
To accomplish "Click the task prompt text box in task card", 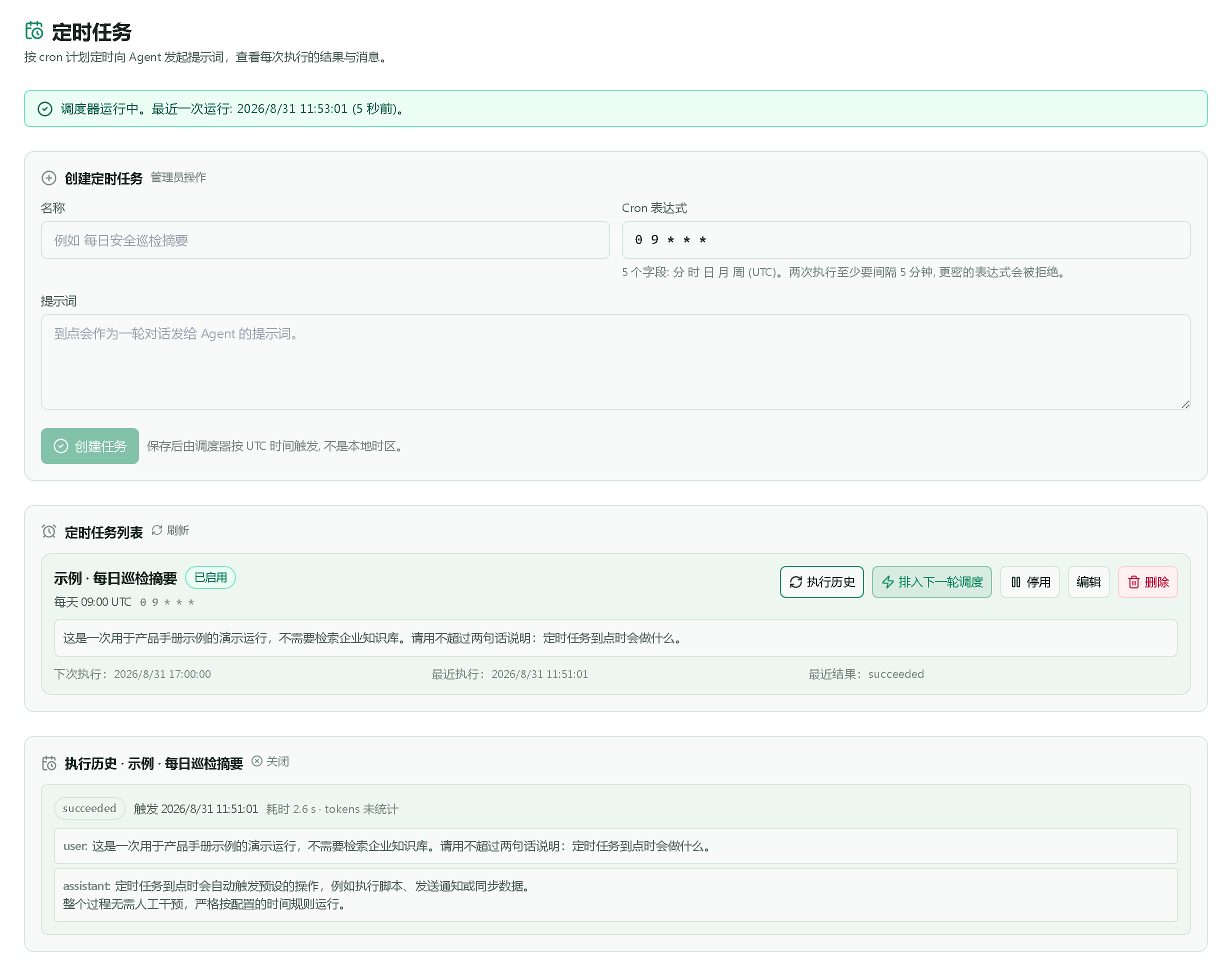I will pyautogui.click(x=615, y=638).
